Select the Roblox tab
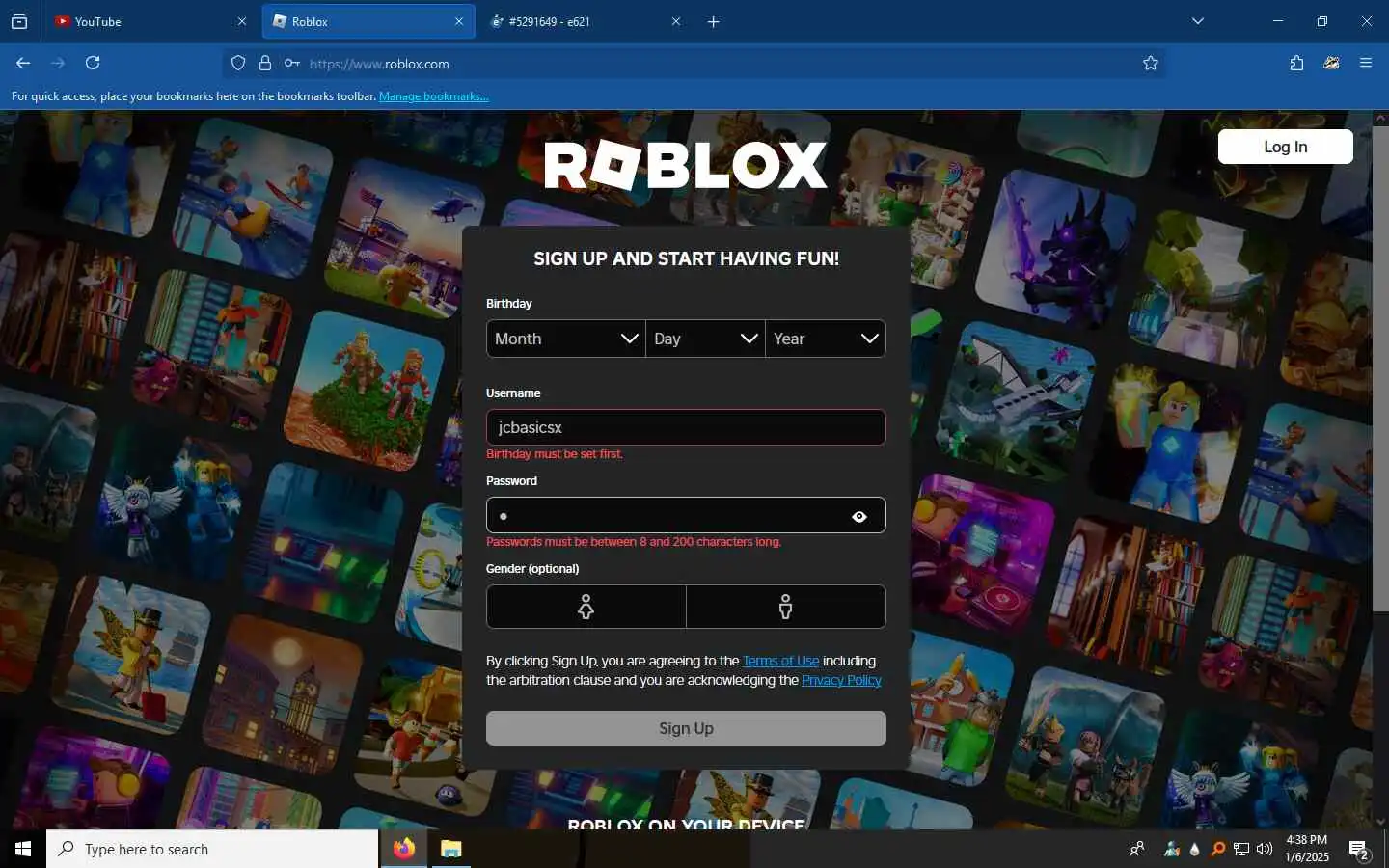 (368, 21)
